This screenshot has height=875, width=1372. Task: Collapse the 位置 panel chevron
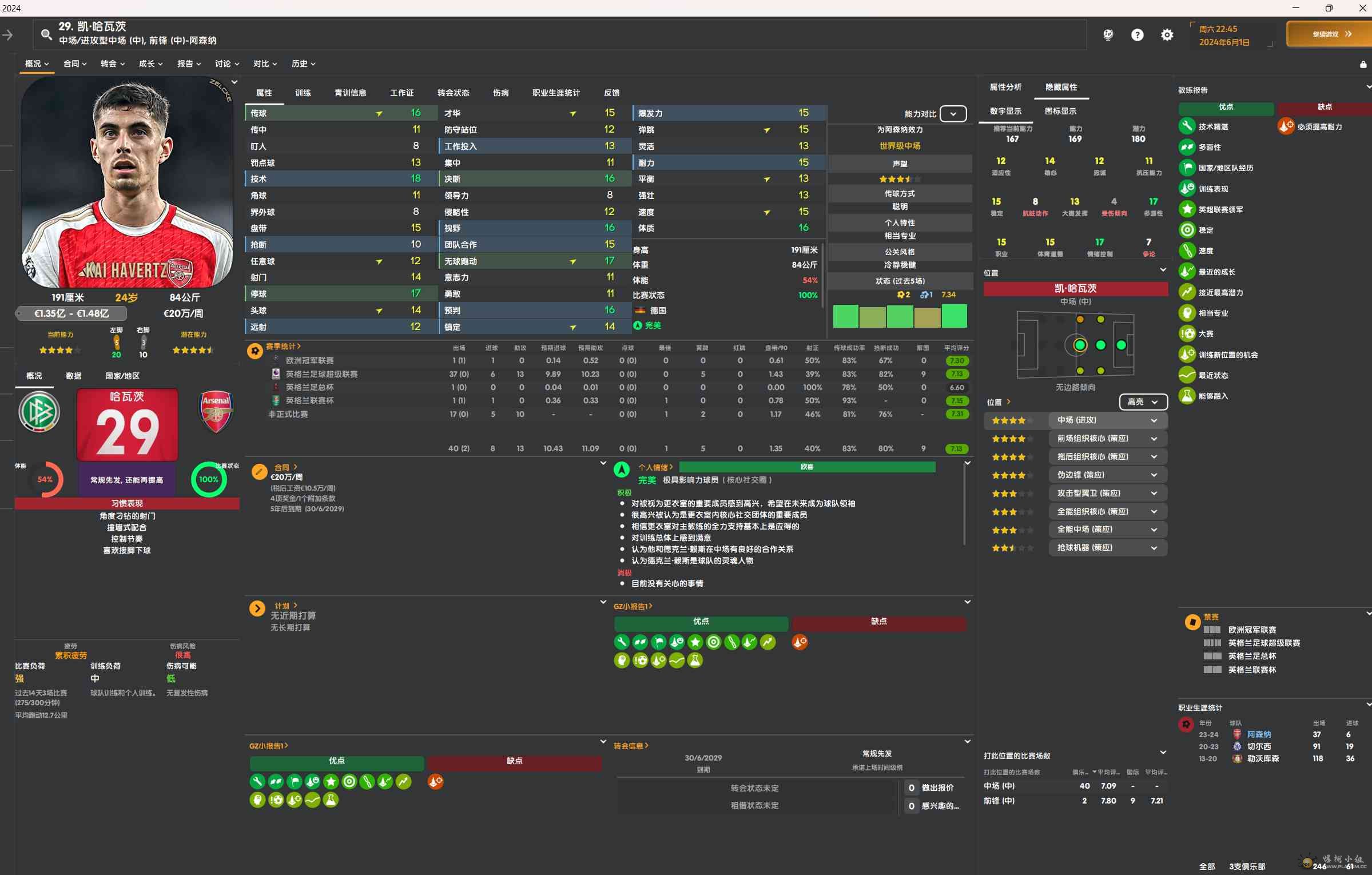click(x=1163, y=270)
